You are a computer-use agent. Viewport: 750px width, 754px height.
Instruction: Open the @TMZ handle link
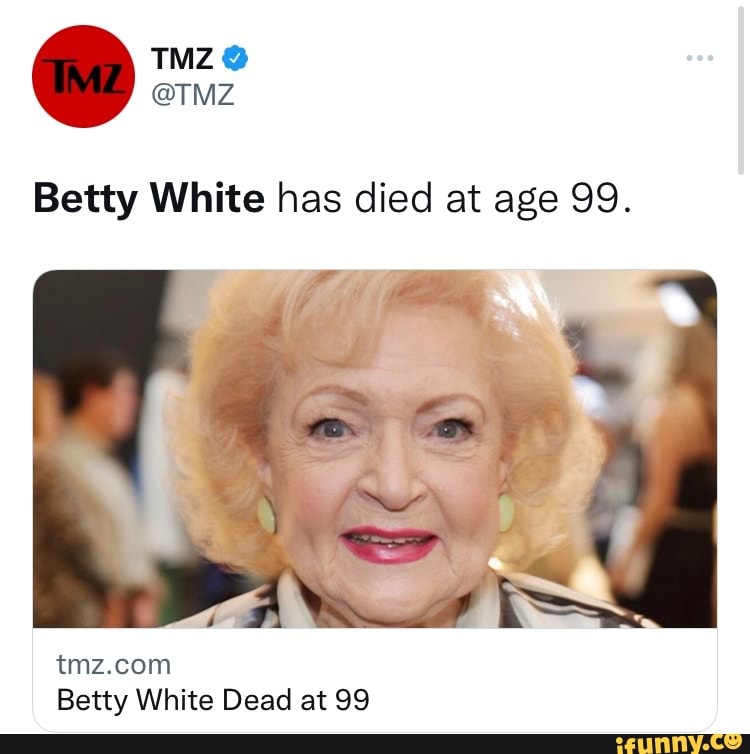[x=193, y=94]
